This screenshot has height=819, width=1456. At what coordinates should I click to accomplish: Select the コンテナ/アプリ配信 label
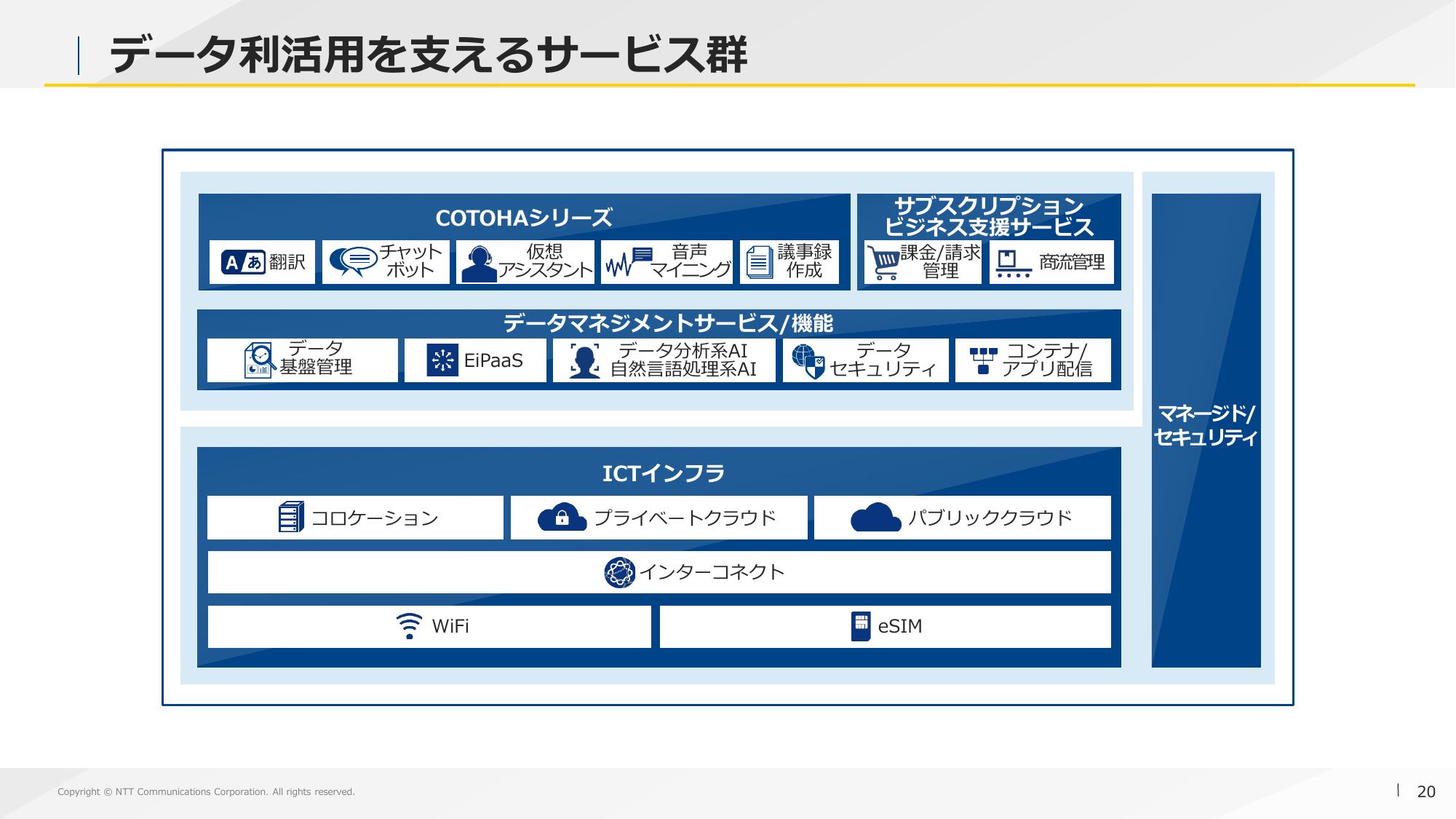pos(1046,360)
